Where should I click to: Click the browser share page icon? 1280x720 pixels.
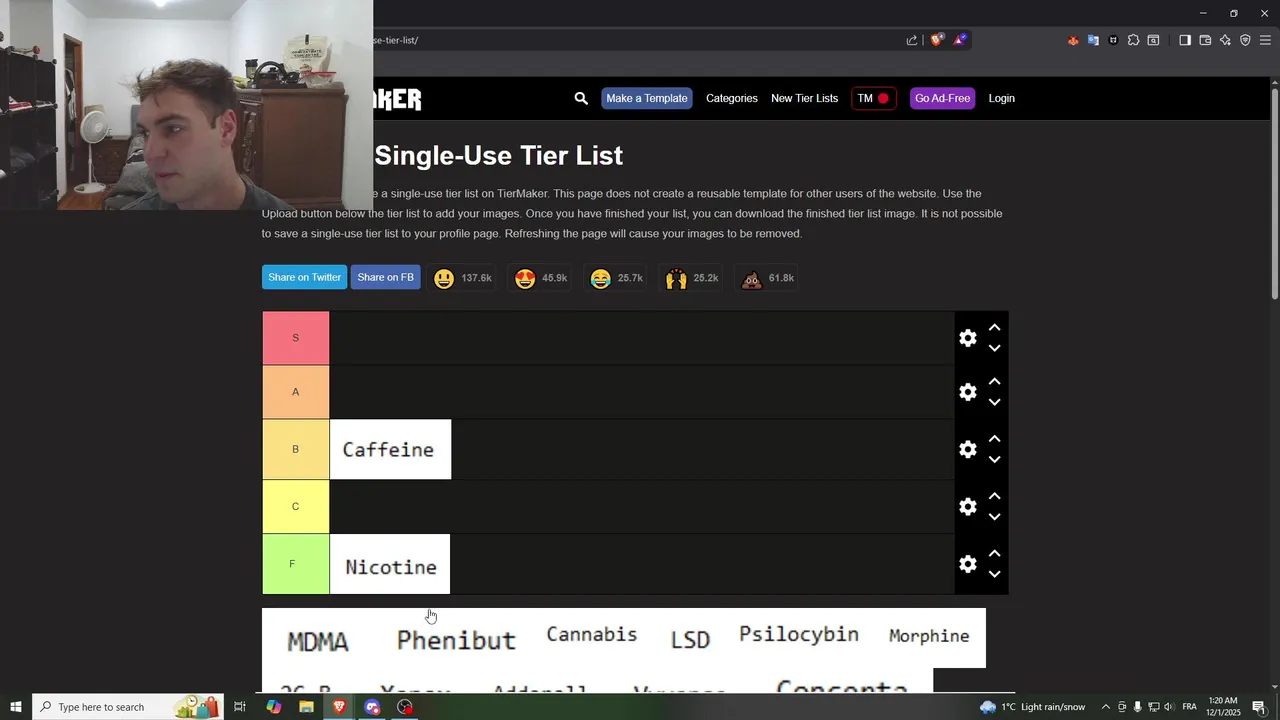[912, 40]
